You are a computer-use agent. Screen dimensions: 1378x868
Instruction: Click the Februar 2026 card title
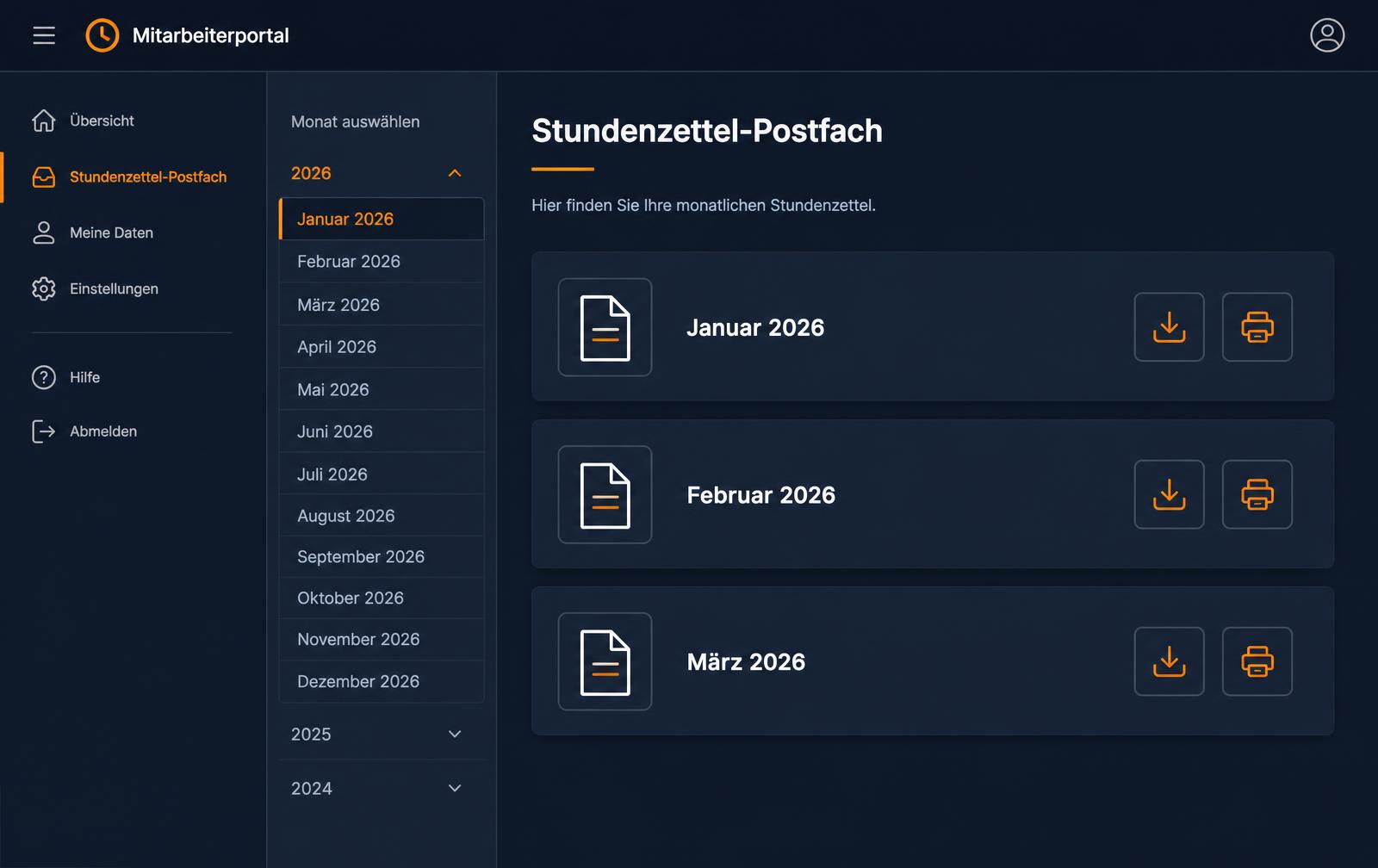click(x=761, y=495)
